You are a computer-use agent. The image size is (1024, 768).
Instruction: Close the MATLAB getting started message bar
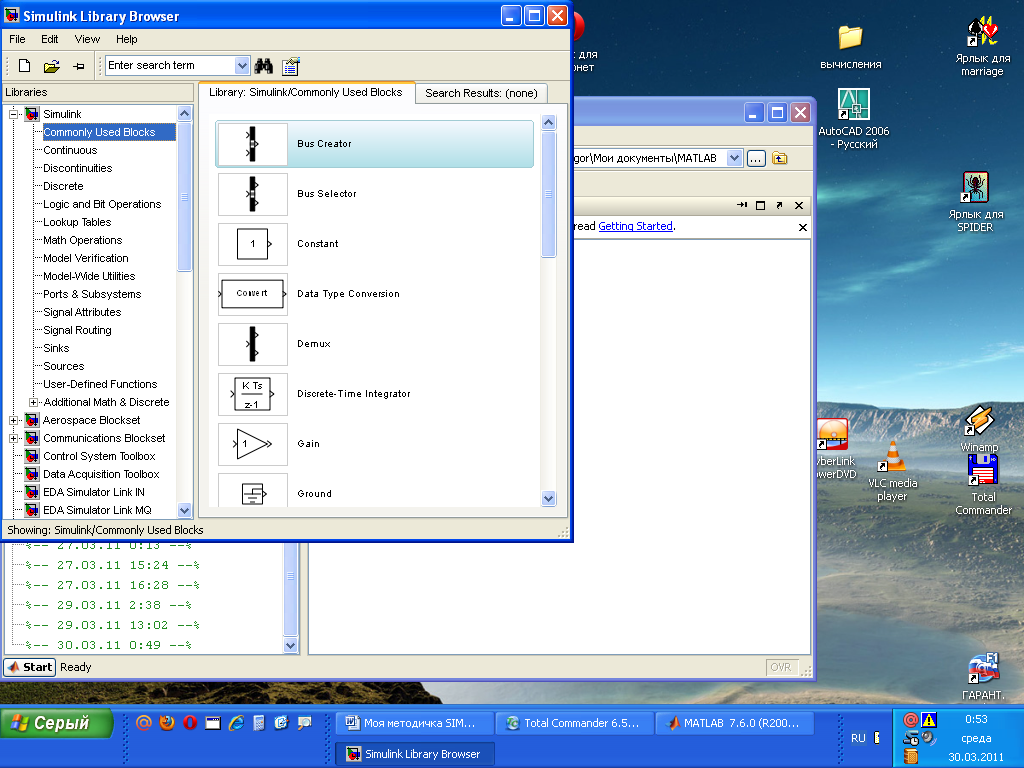click(x=803, y=227)
